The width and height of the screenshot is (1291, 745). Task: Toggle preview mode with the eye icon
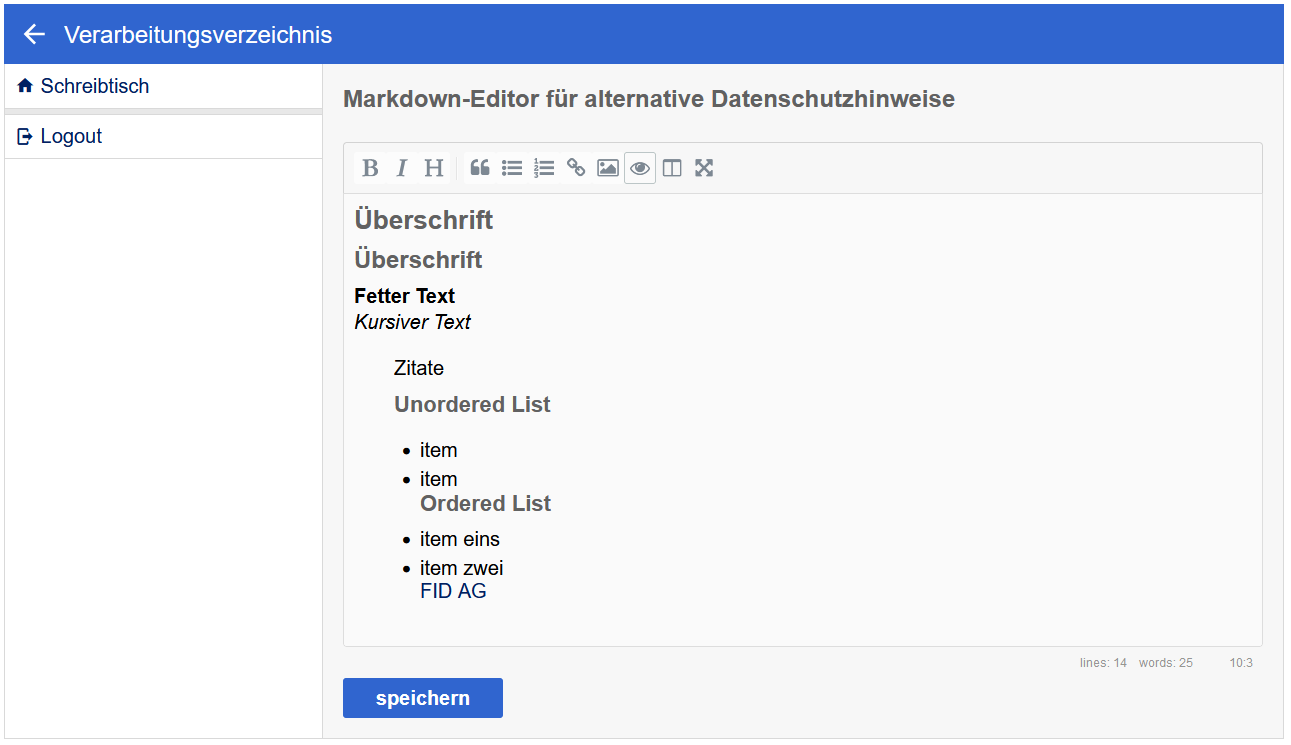coord(640,168)
